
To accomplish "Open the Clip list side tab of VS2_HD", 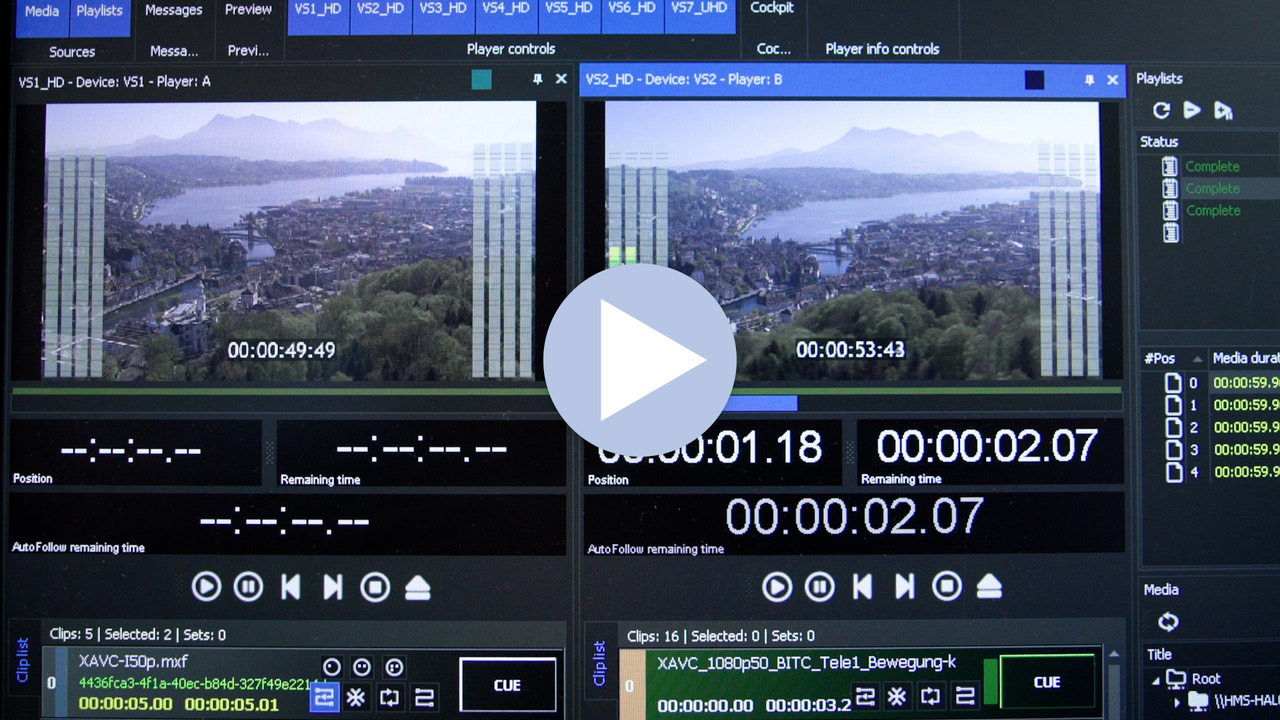I will coord(599,663).
